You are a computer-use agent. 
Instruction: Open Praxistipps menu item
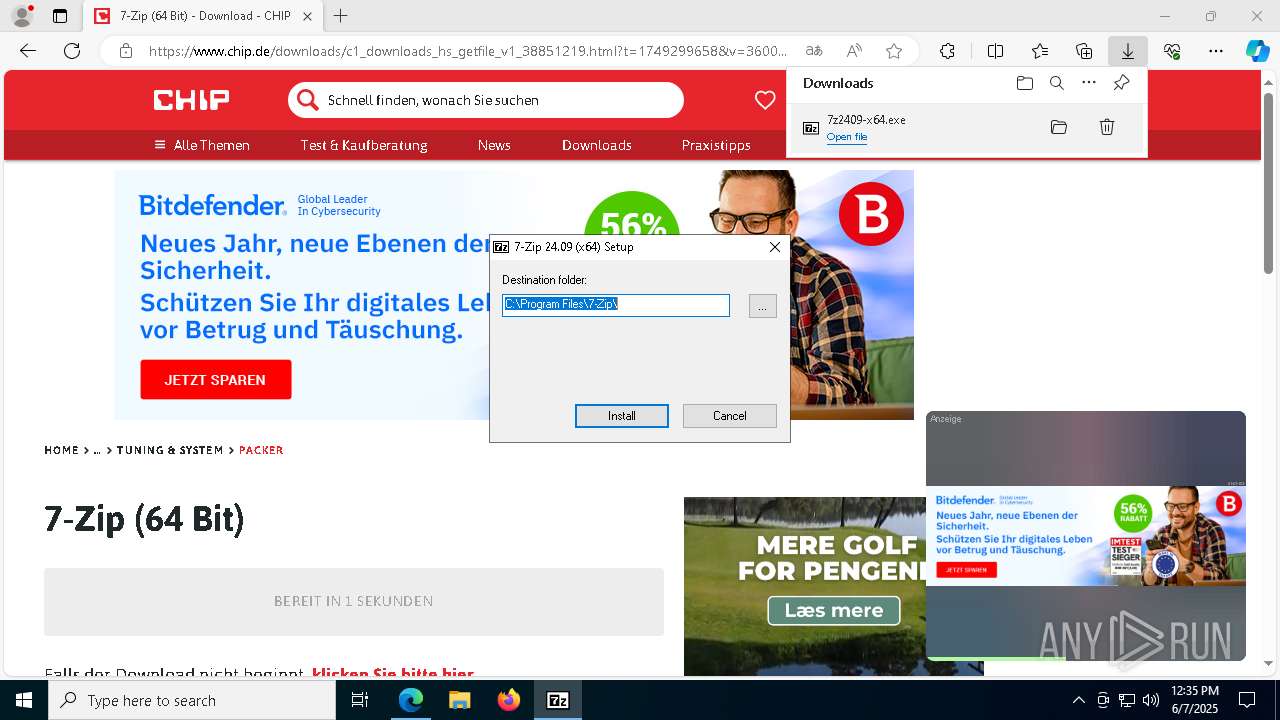(716, 145)
